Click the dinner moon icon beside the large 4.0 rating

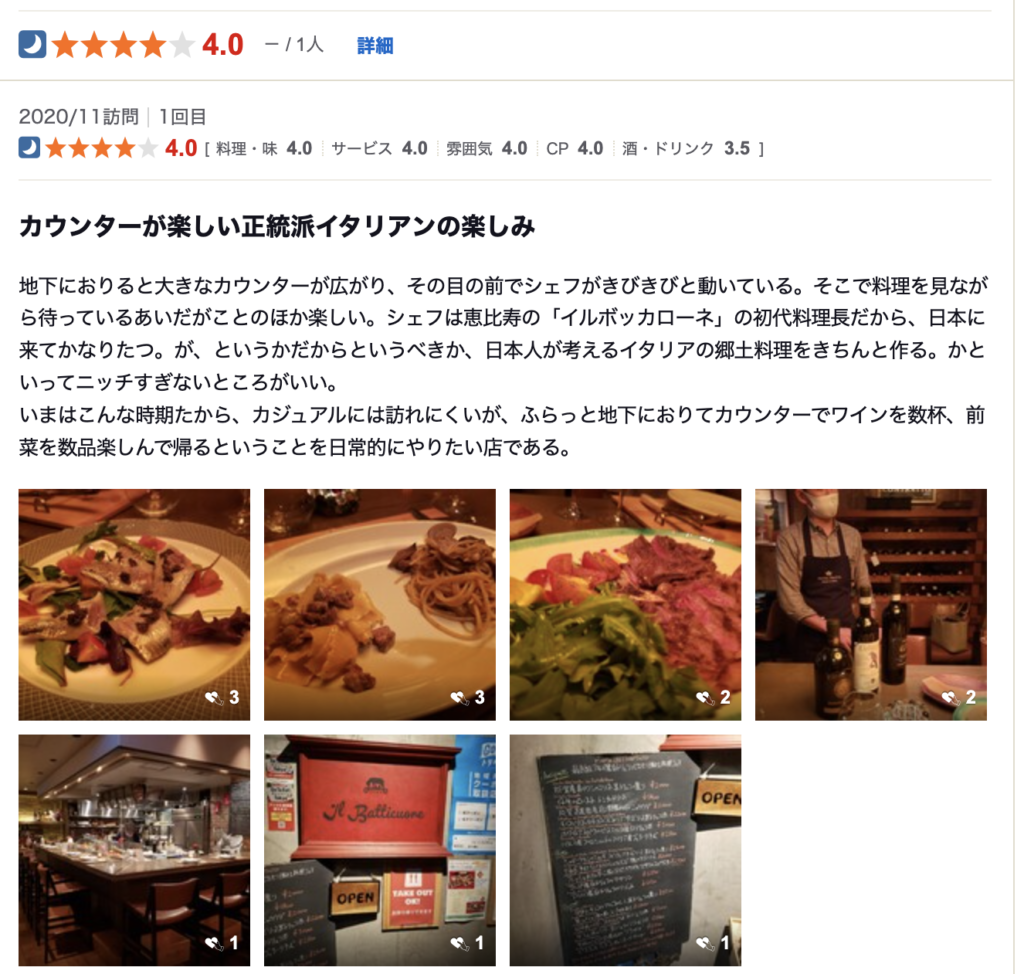(32, 44)
